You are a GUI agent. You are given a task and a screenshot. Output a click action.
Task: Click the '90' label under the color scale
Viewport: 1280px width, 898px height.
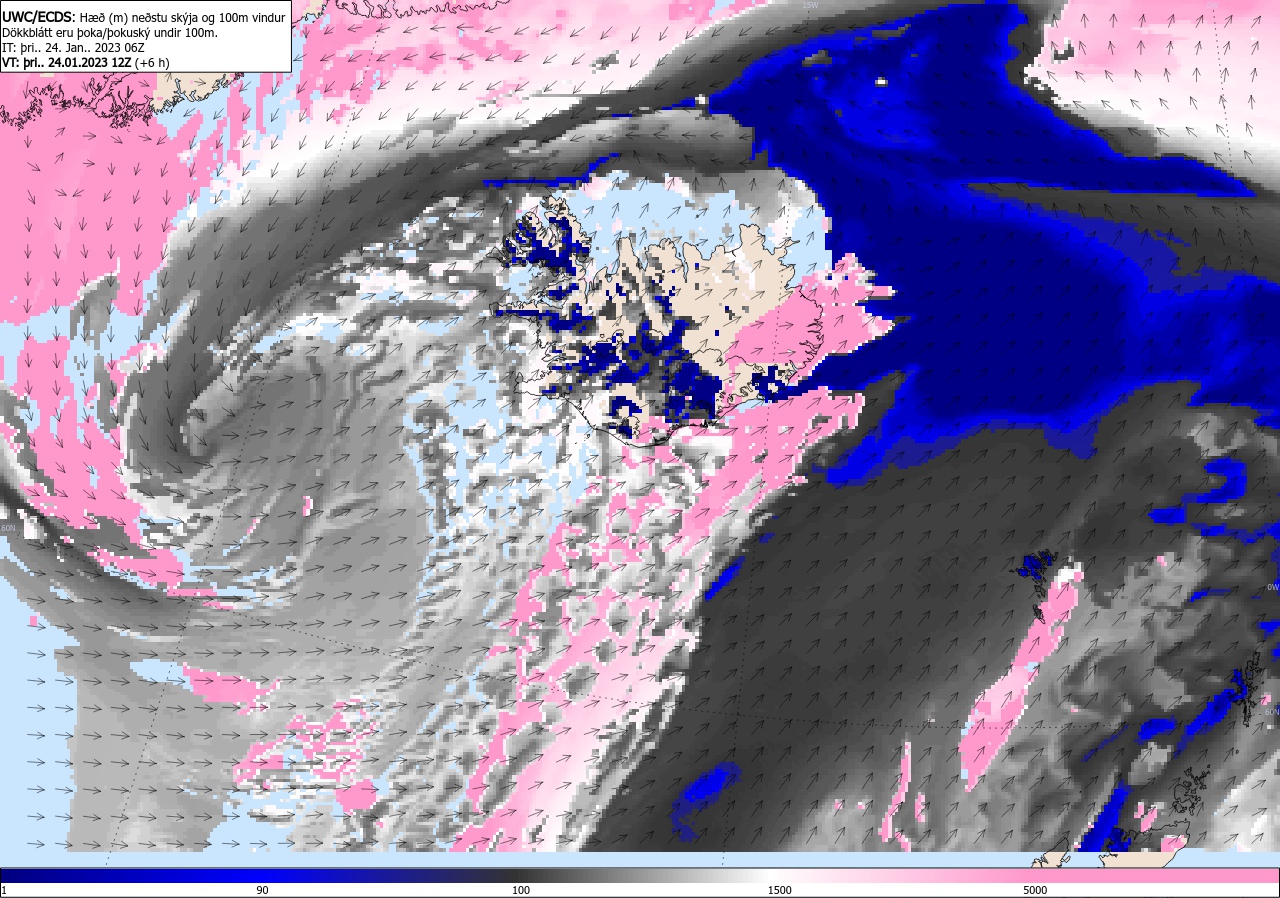point(262,890)
